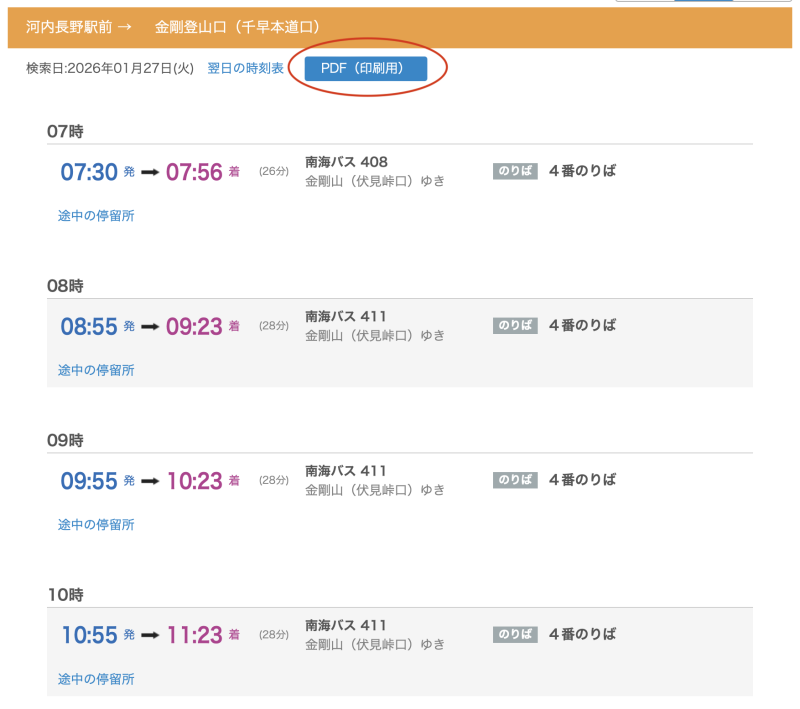
Task: Select the のりば badge in the 09:55 row
Action: 515,480
